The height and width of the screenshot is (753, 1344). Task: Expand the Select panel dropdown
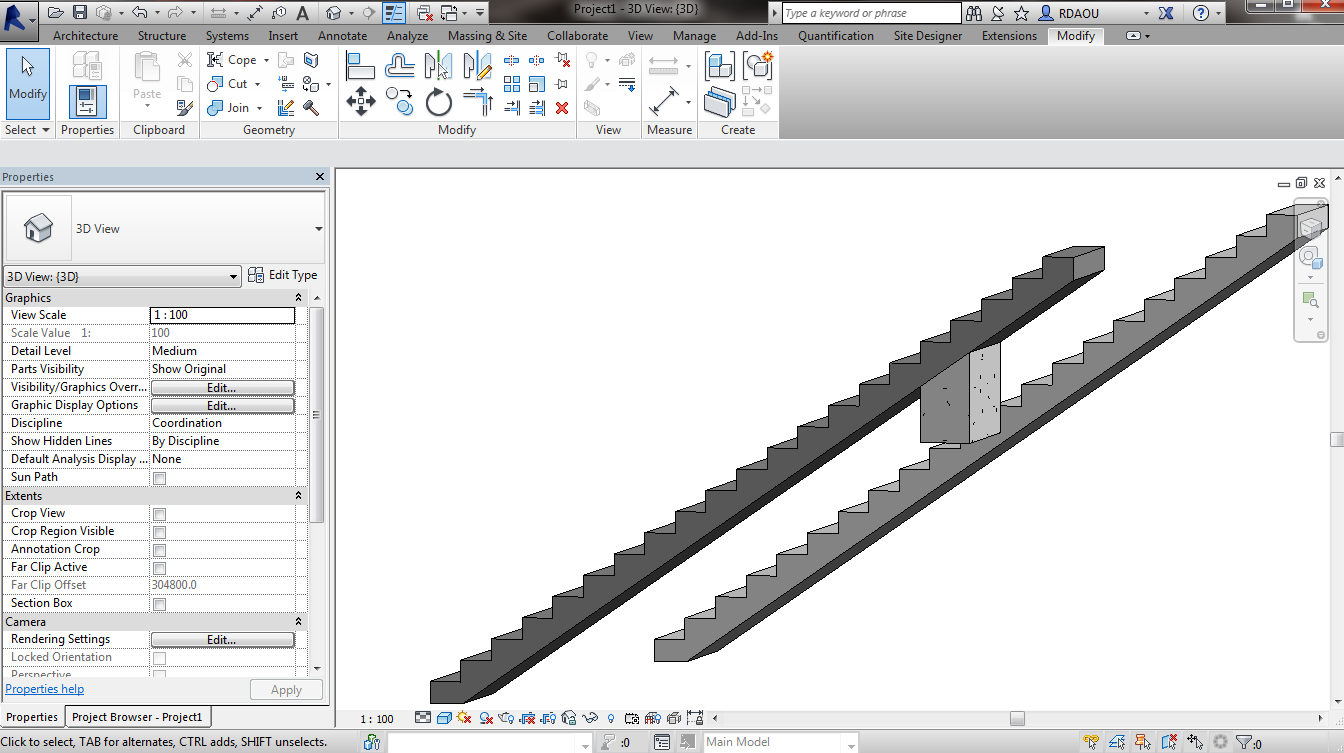click(x=44, y=130)
